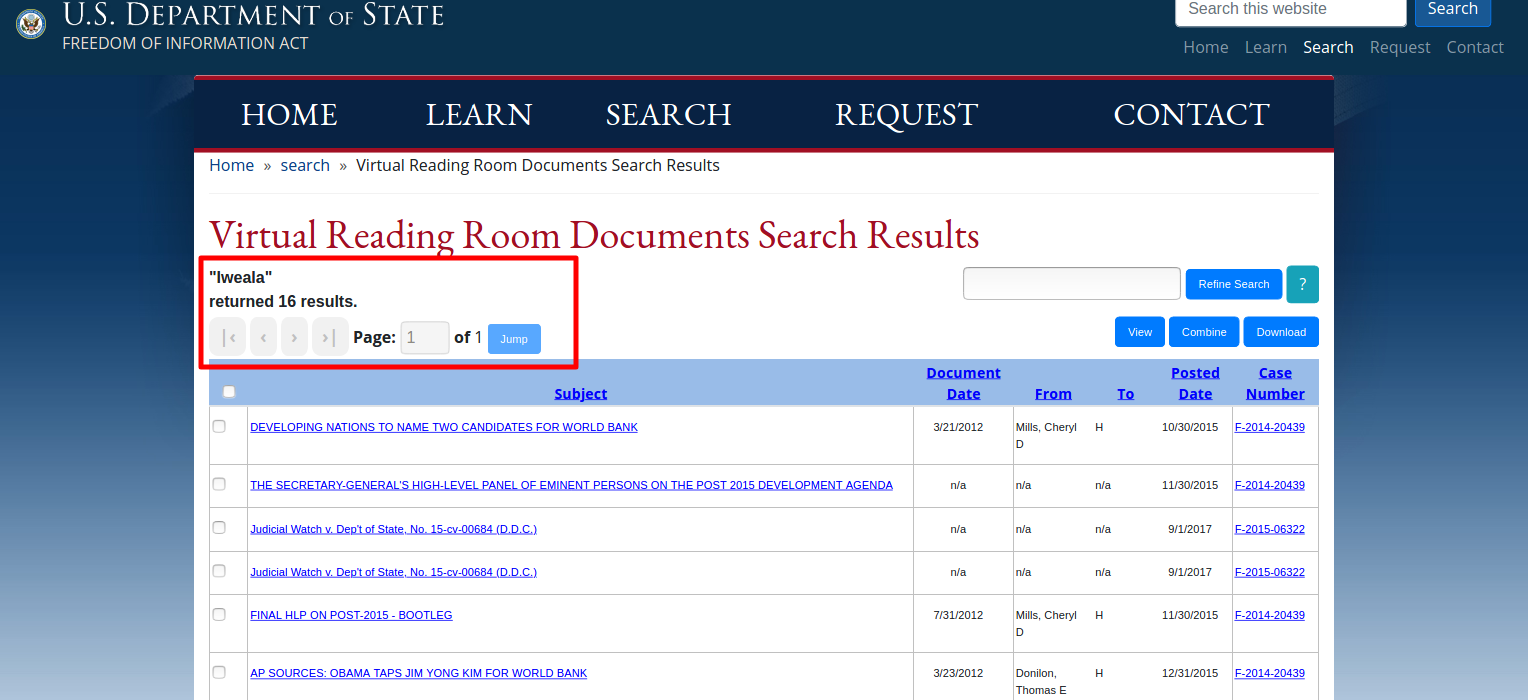Go to the next results page arrow
Image resolution: width=1528 pixels, height=700 pixels.
coord(294,337)
